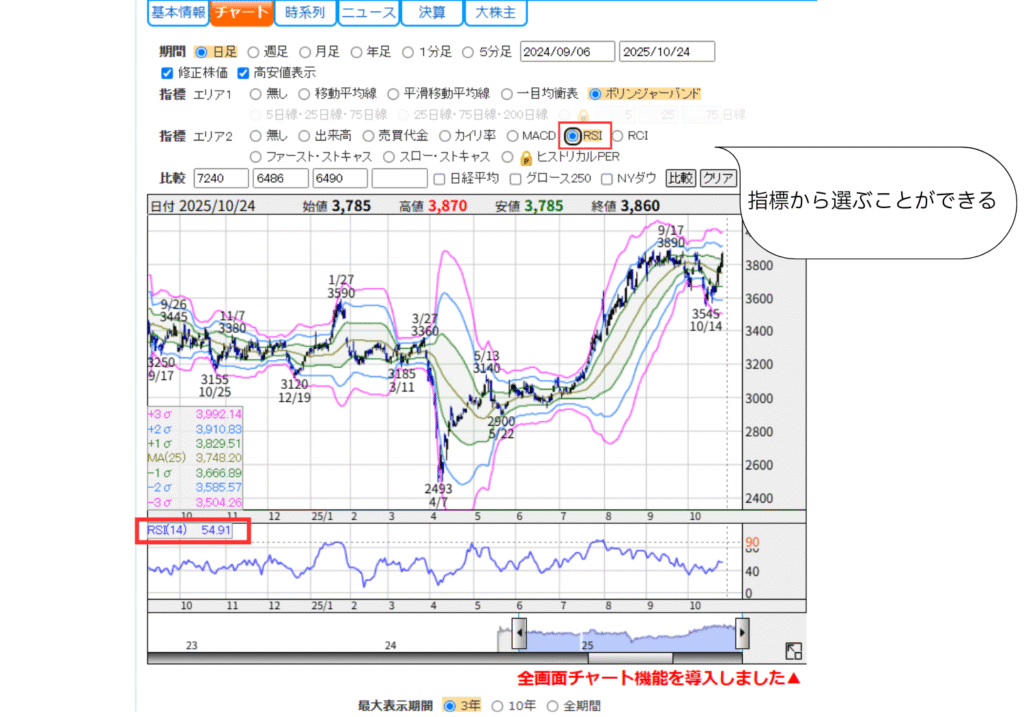The height and width of the screenshot is (717, 1024).
Task: Click the right range handle arrow
Action: coord(742,633)
